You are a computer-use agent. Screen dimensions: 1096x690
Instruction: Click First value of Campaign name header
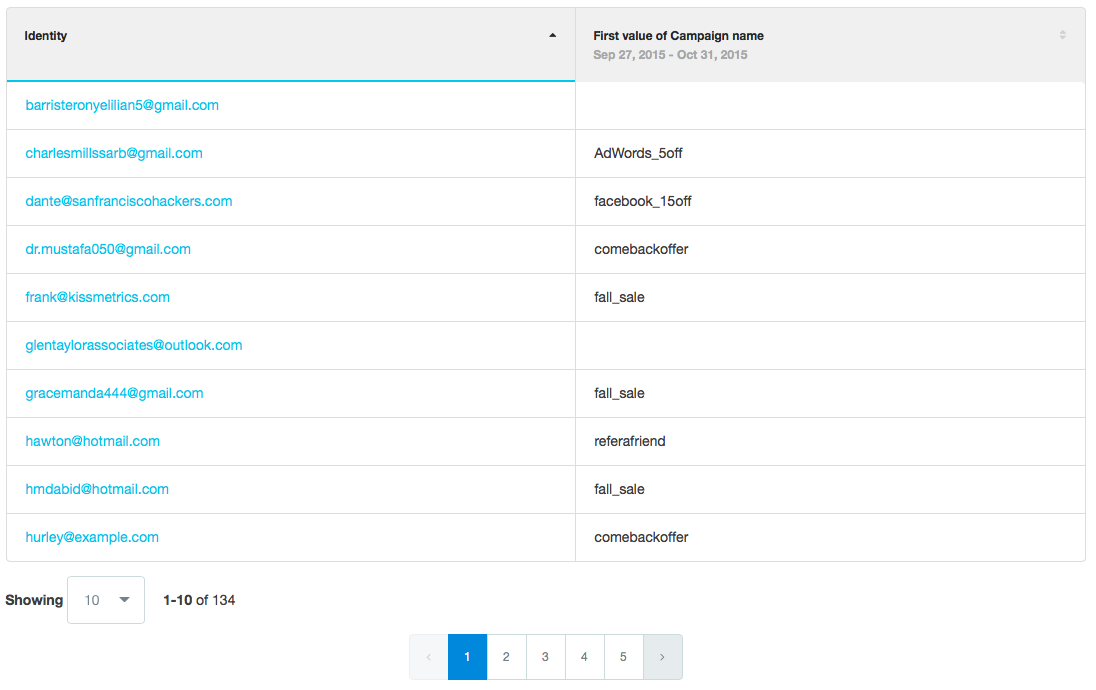(x=679, y=36)
